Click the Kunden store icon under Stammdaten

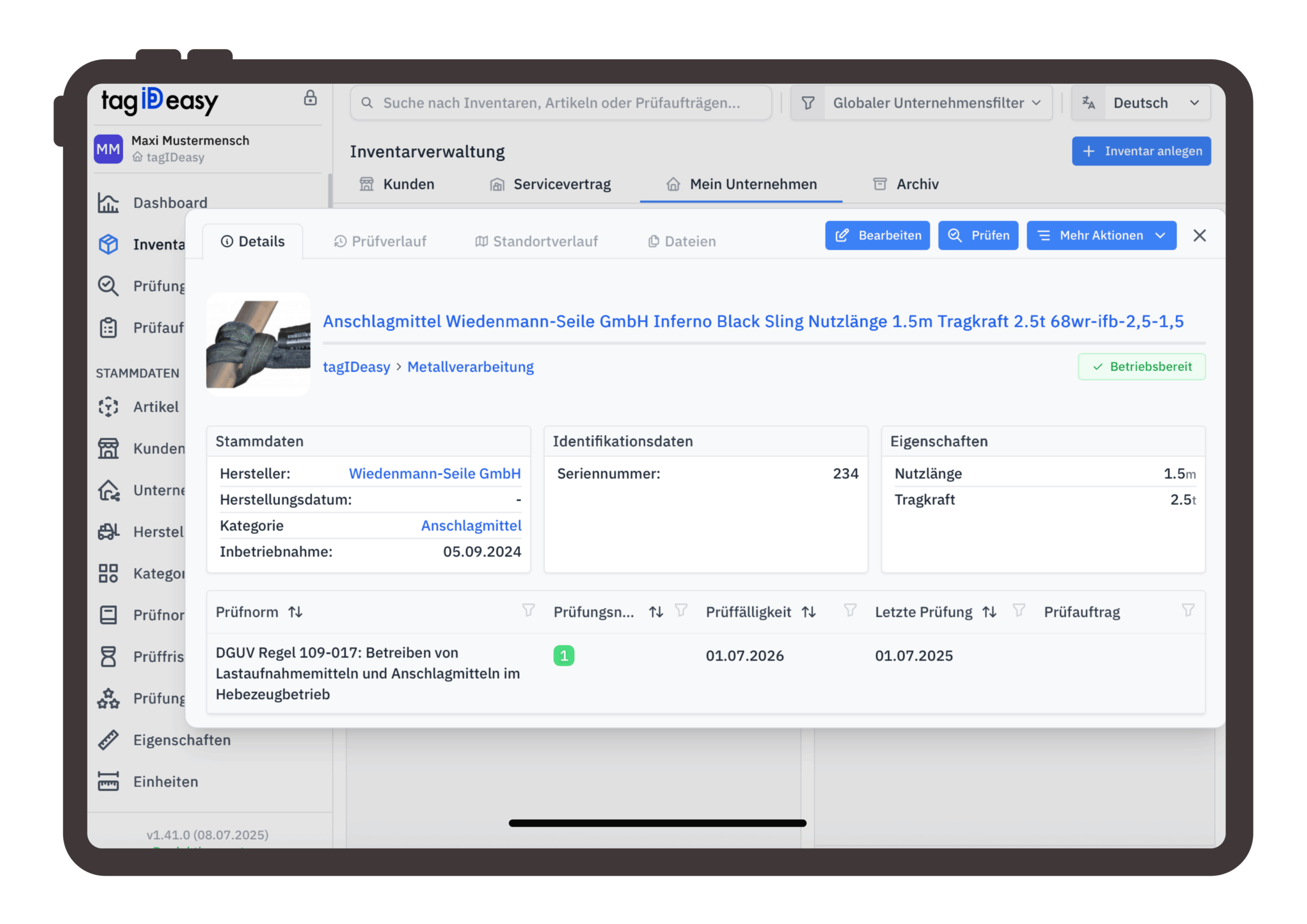click(108, 448)
